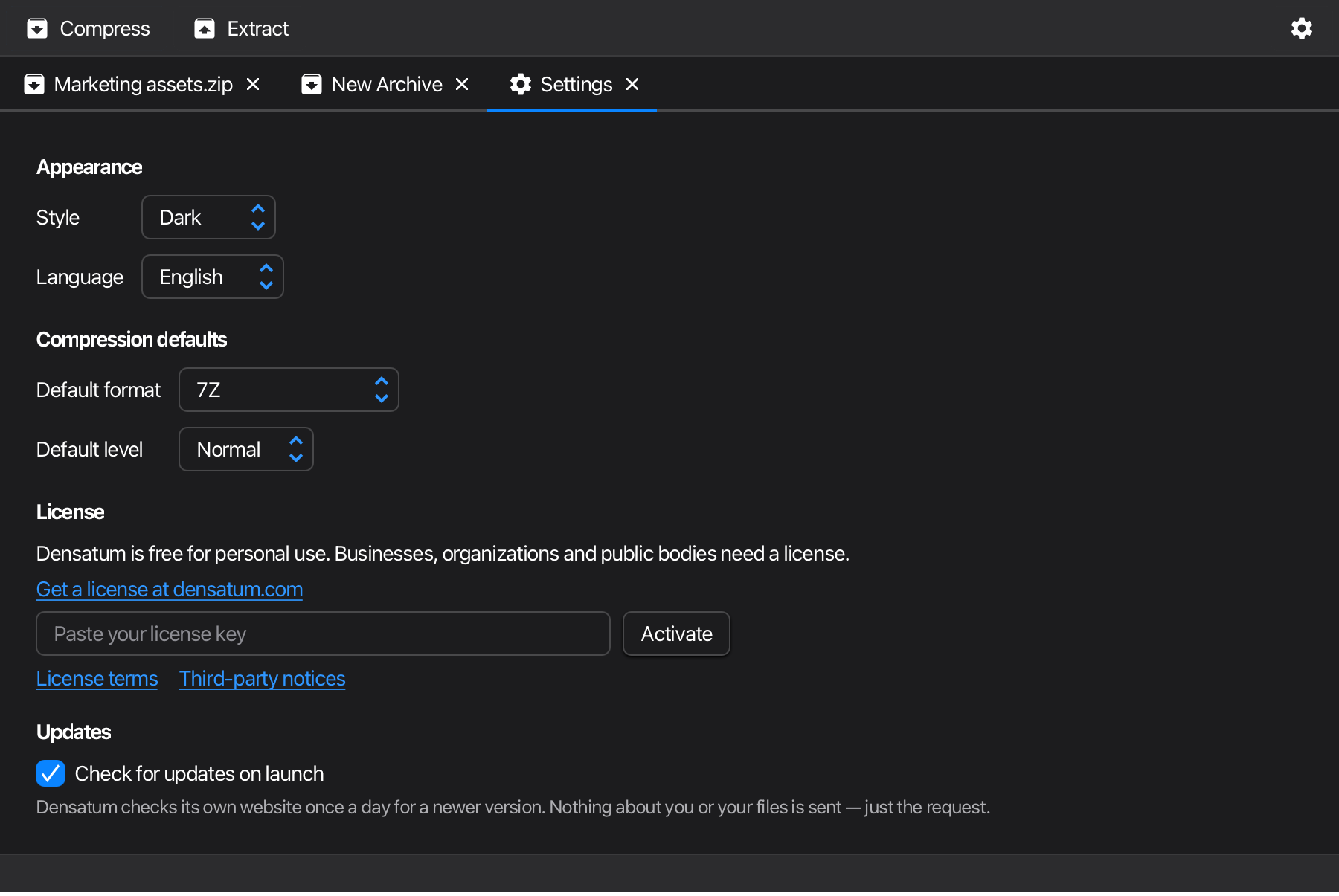
Task: Uncheck Check for updates on launch
Action: pyautogui.click(x=51, y=773)
